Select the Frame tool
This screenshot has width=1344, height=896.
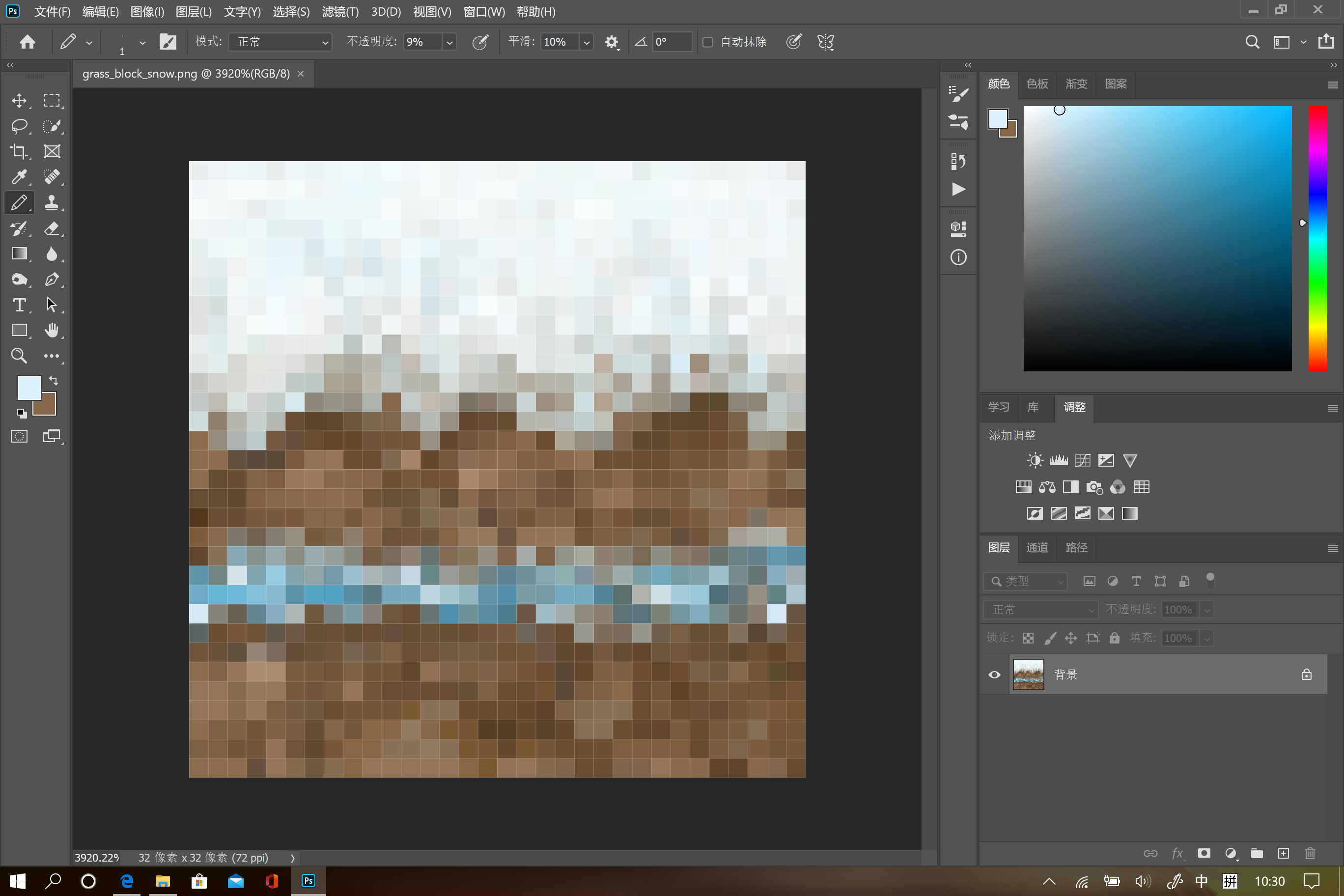point(52,151)
